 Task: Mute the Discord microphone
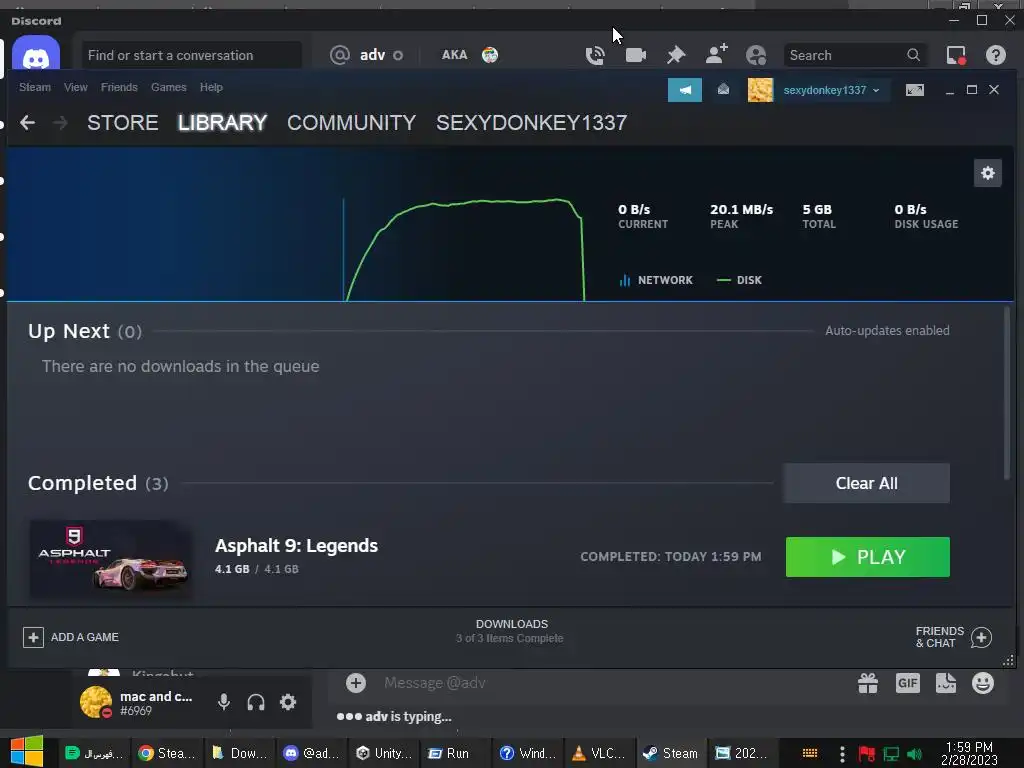pos(223,702)
